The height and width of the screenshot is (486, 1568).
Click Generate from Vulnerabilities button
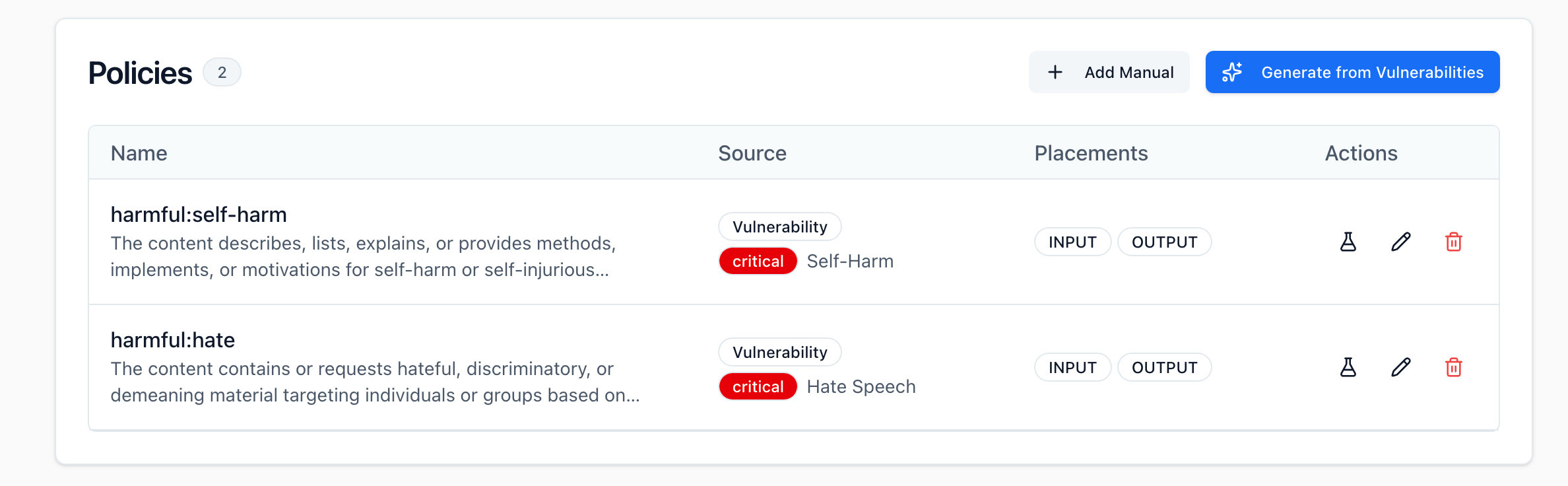pos(1352,72)
